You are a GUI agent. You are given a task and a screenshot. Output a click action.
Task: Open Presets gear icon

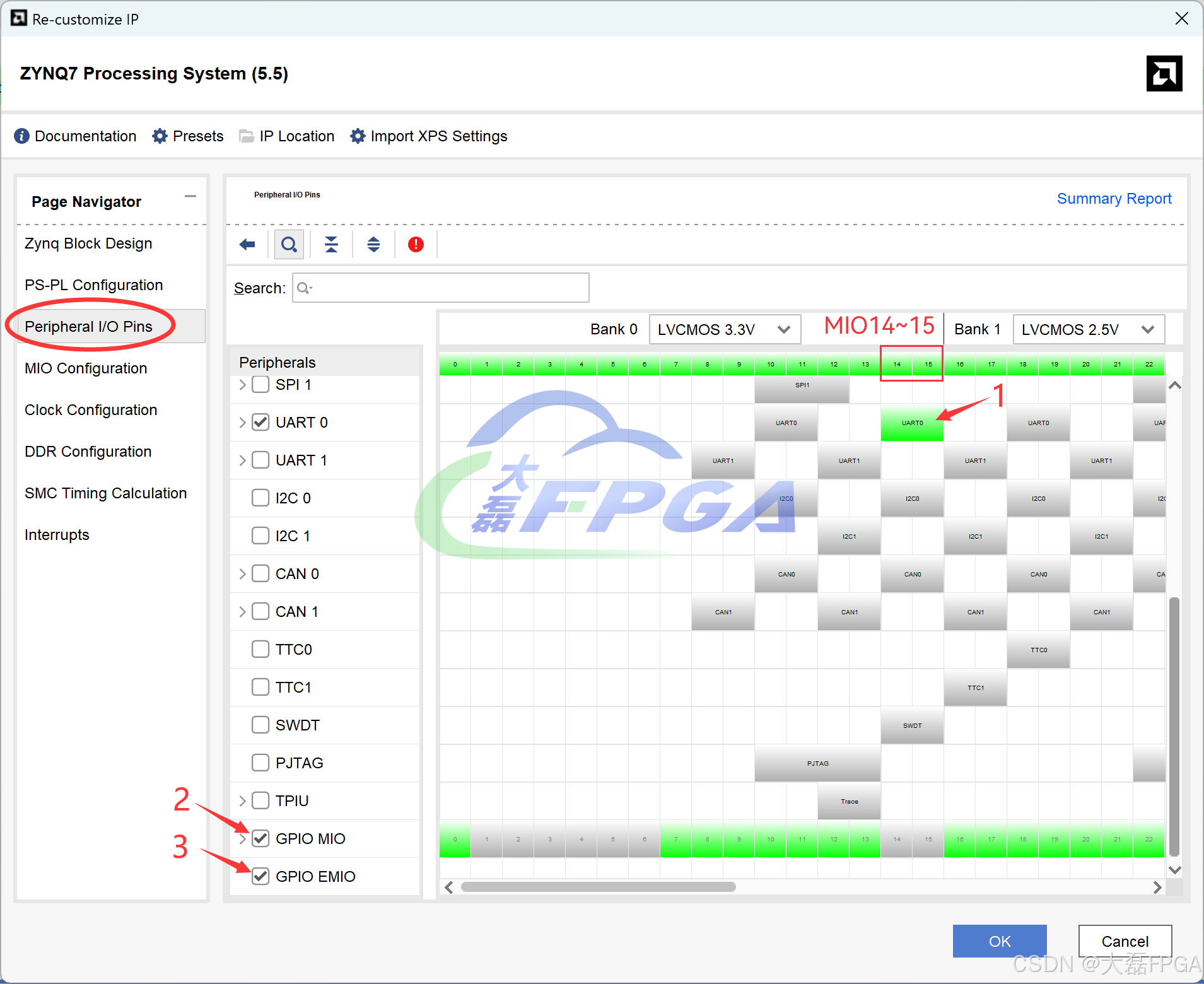(x=160, y=136)
